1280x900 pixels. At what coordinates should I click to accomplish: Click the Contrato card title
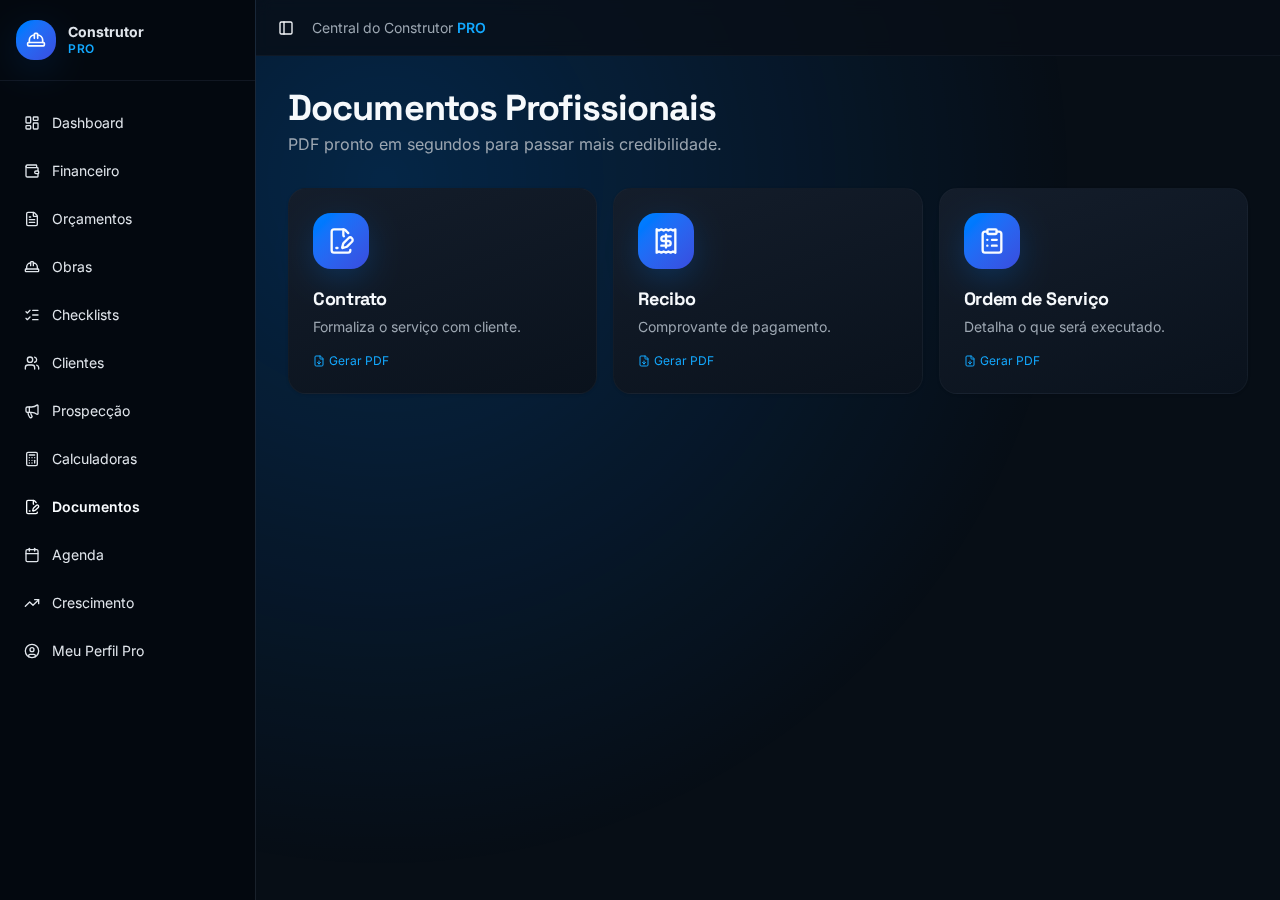[x=350, y=299]
